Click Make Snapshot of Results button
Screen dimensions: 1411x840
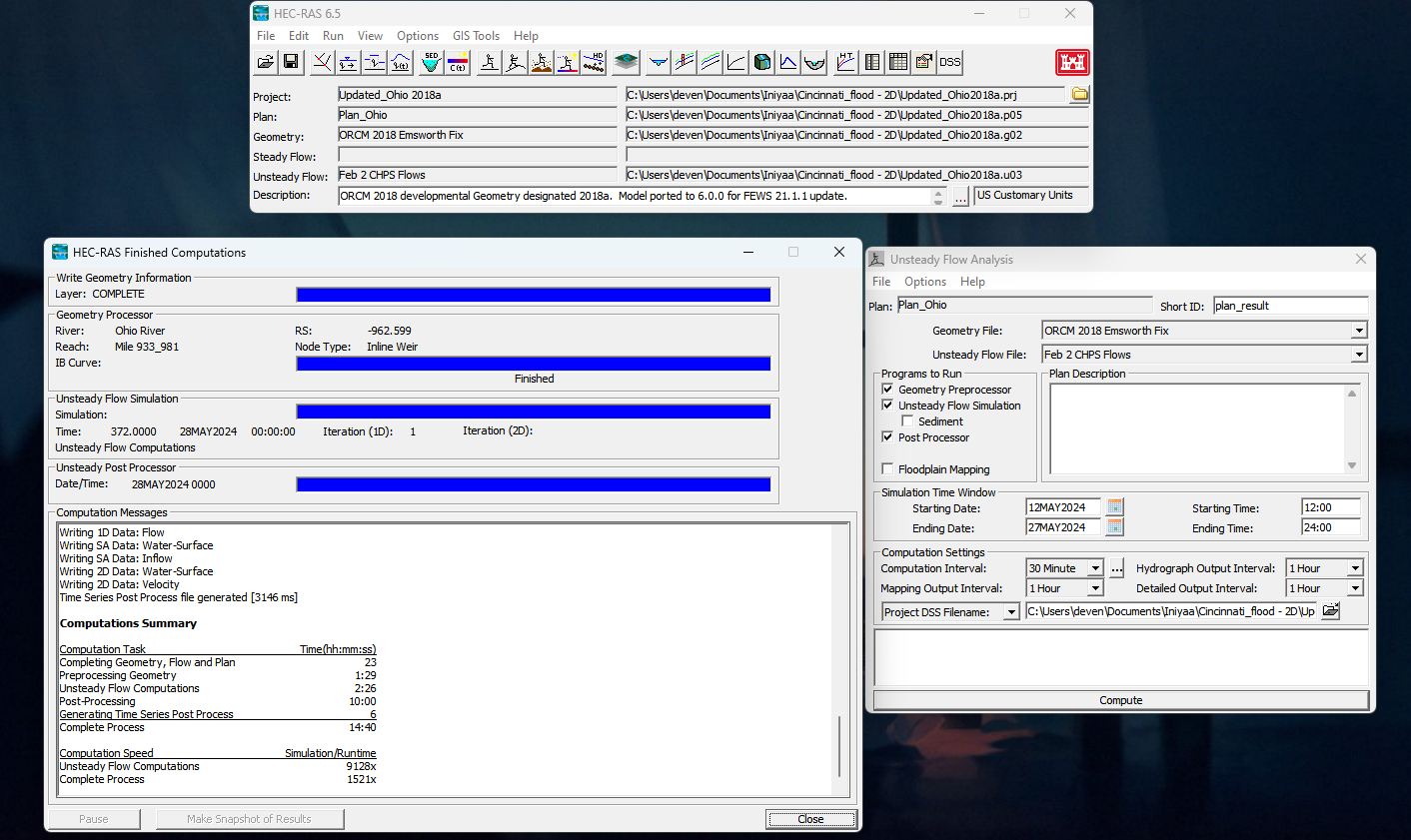pyautogui.click(x=249, y=819)
